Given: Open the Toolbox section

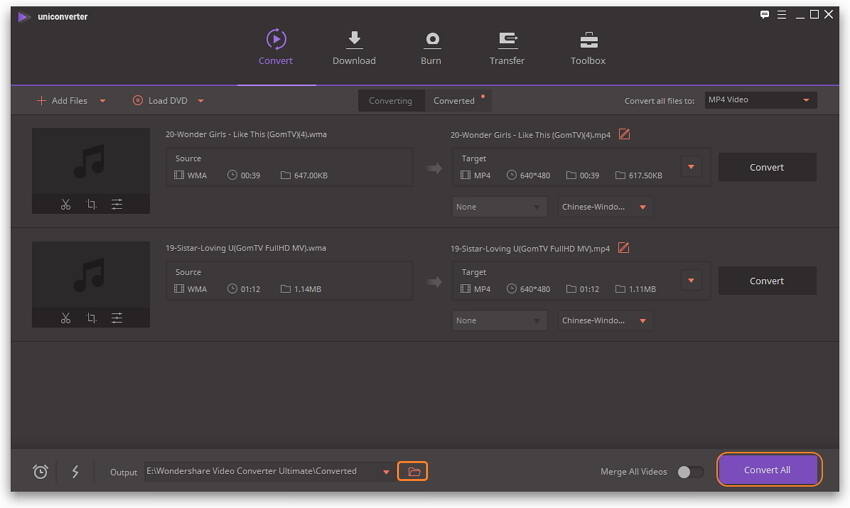Looking at the screenshot, I should coord(588,47).
